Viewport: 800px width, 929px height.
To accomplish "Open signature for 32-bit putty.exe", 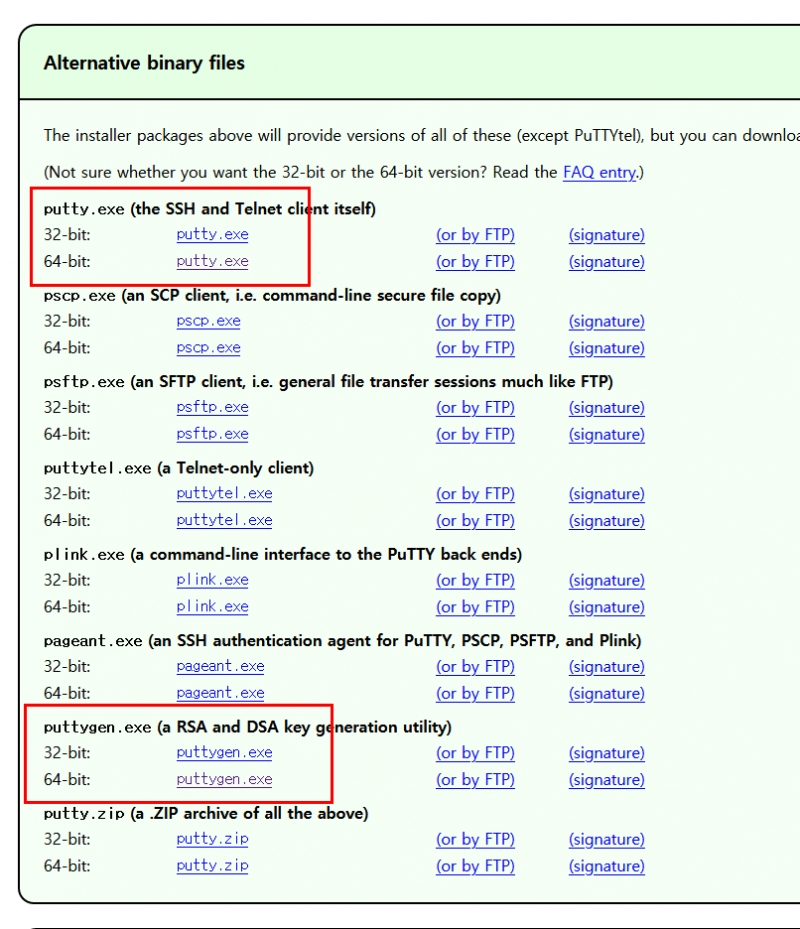I will point(606,235).
